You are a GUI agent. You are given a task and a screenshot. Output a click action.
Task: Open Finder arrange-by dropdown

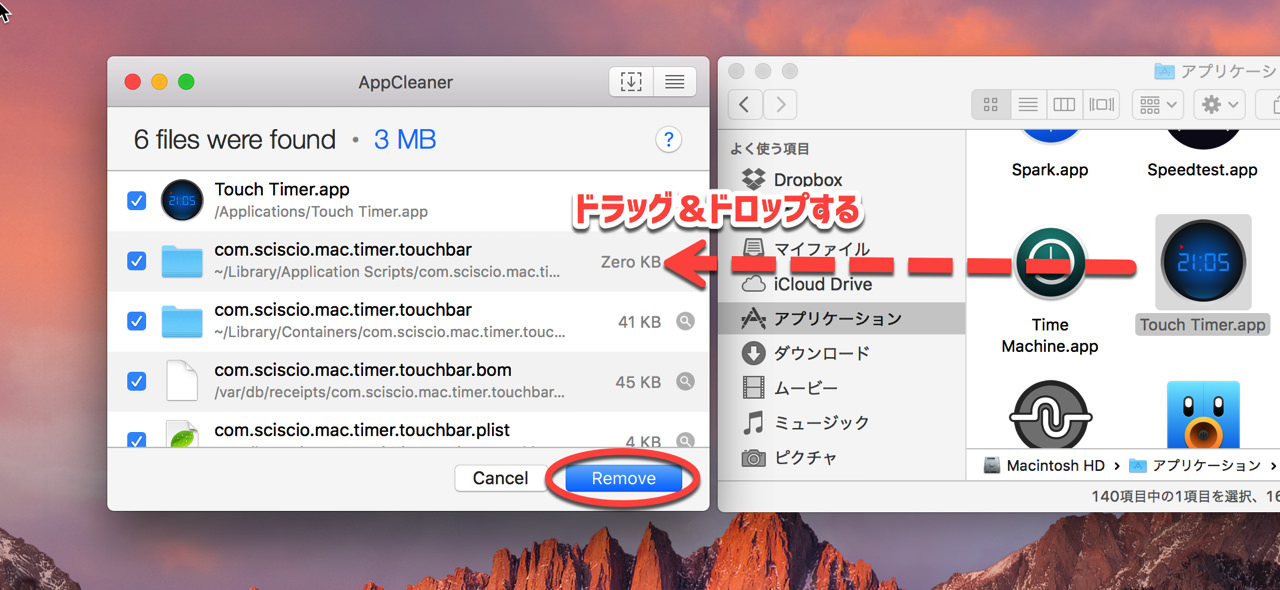[1158, 103]
